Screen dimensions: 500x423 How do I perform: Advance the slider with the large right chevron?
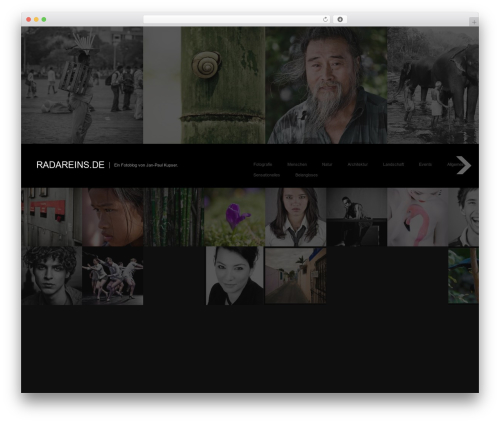pos(463,165)
